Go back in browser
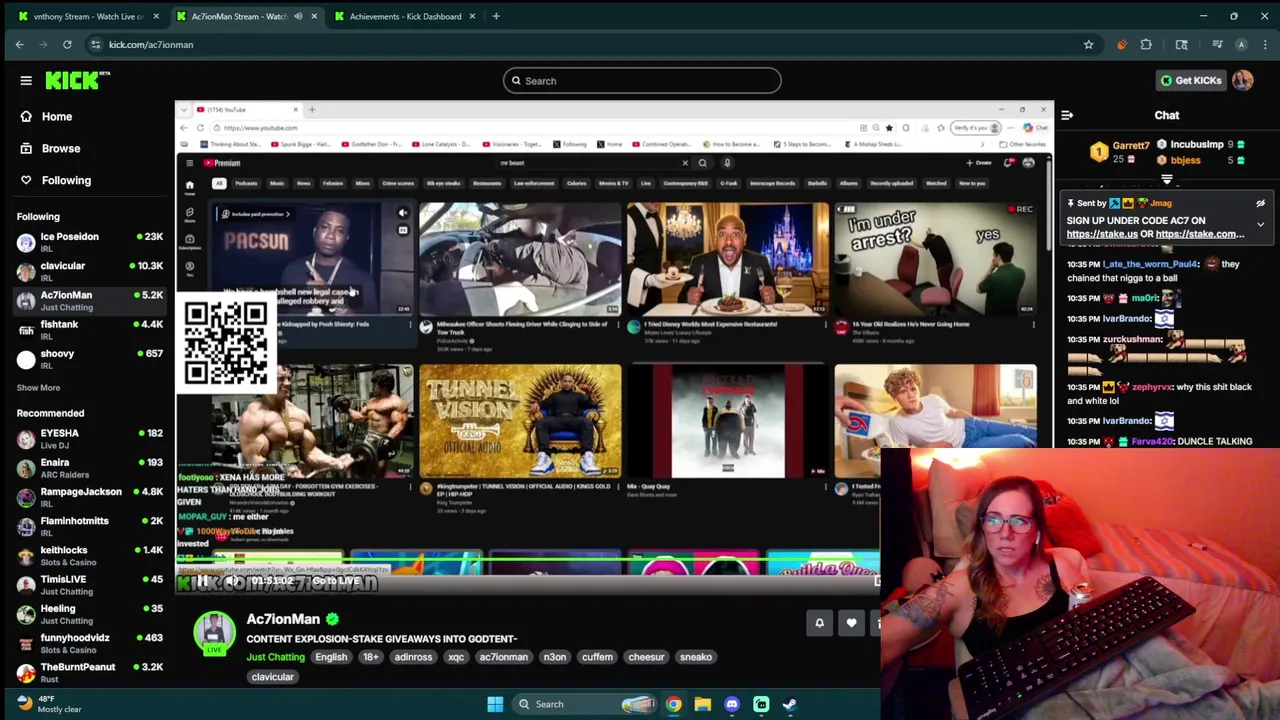This screenshot has width=1280, height=720. pyautogui.click(x=19, y=45)
